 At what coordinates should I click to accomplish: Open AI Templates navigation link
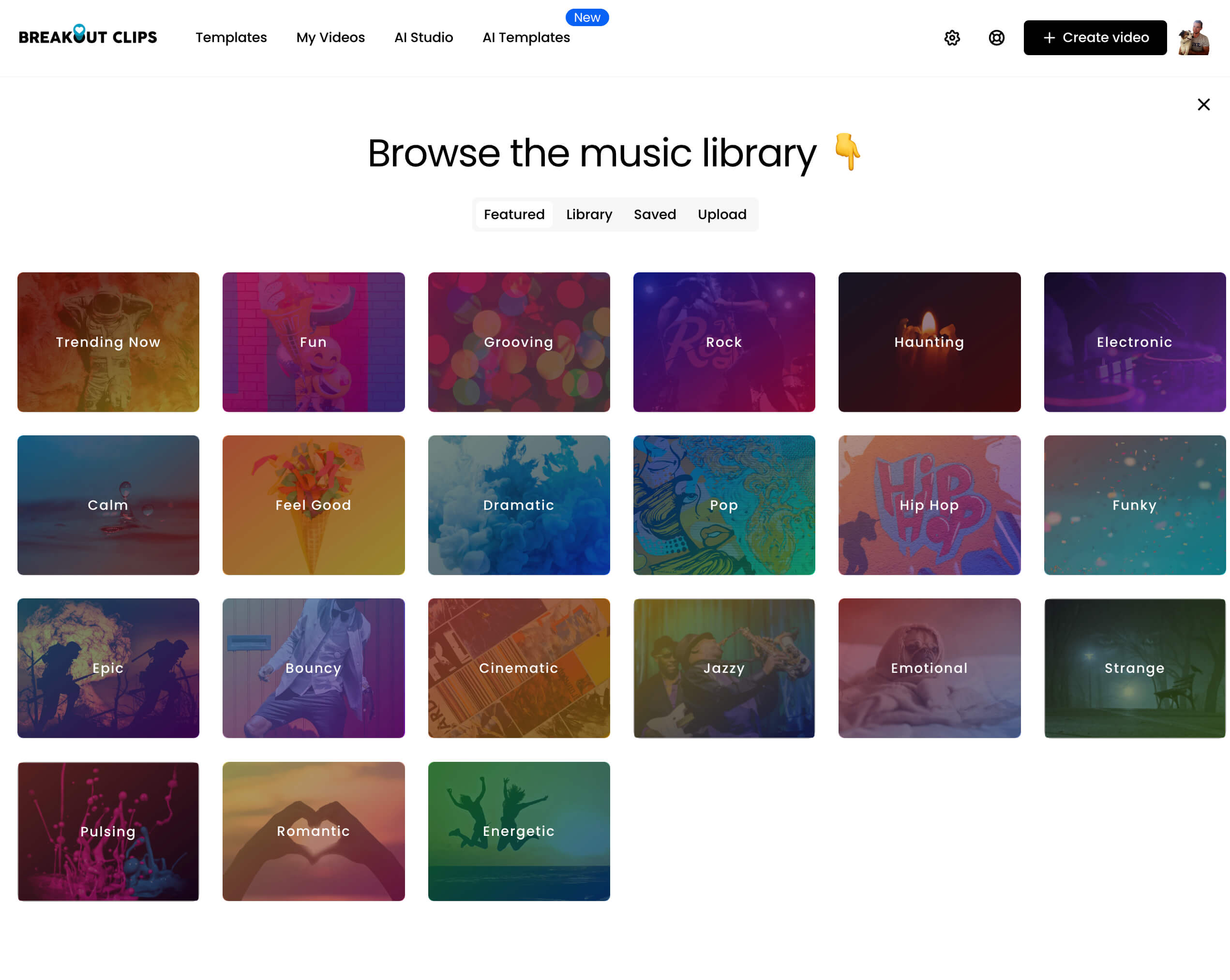525,38
